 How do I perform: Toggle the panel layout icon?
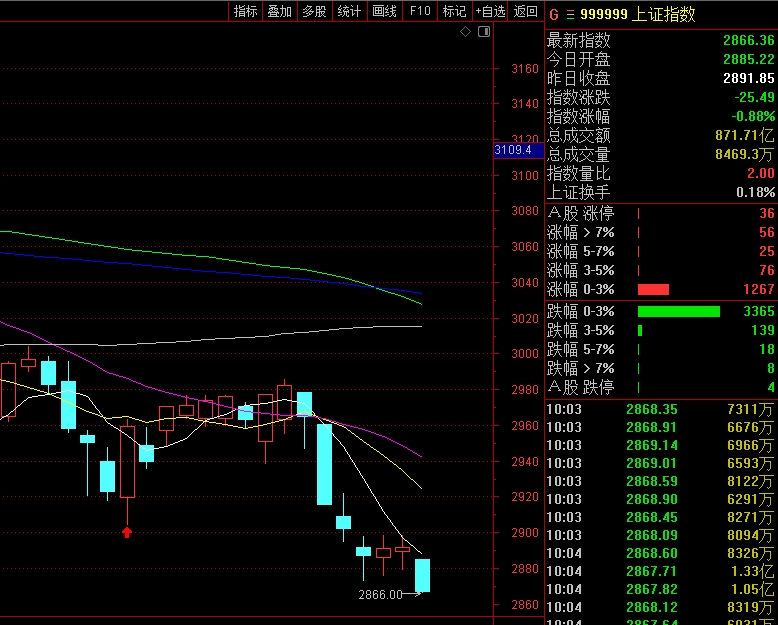tap(484, 32)
